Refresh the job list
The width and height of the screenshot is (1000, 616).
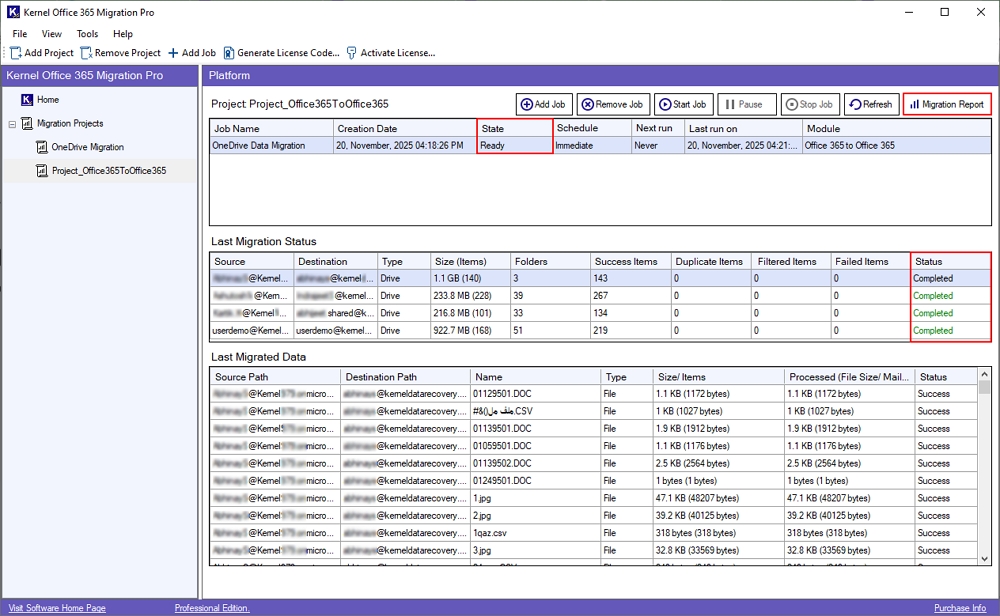coord(870,104)
